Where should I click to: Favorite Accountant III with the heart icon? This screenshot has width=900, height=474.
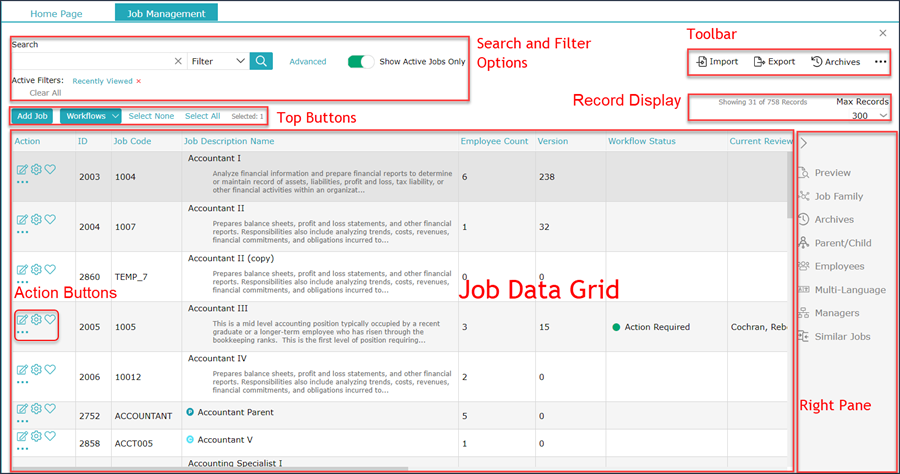[x=51, y=319]
